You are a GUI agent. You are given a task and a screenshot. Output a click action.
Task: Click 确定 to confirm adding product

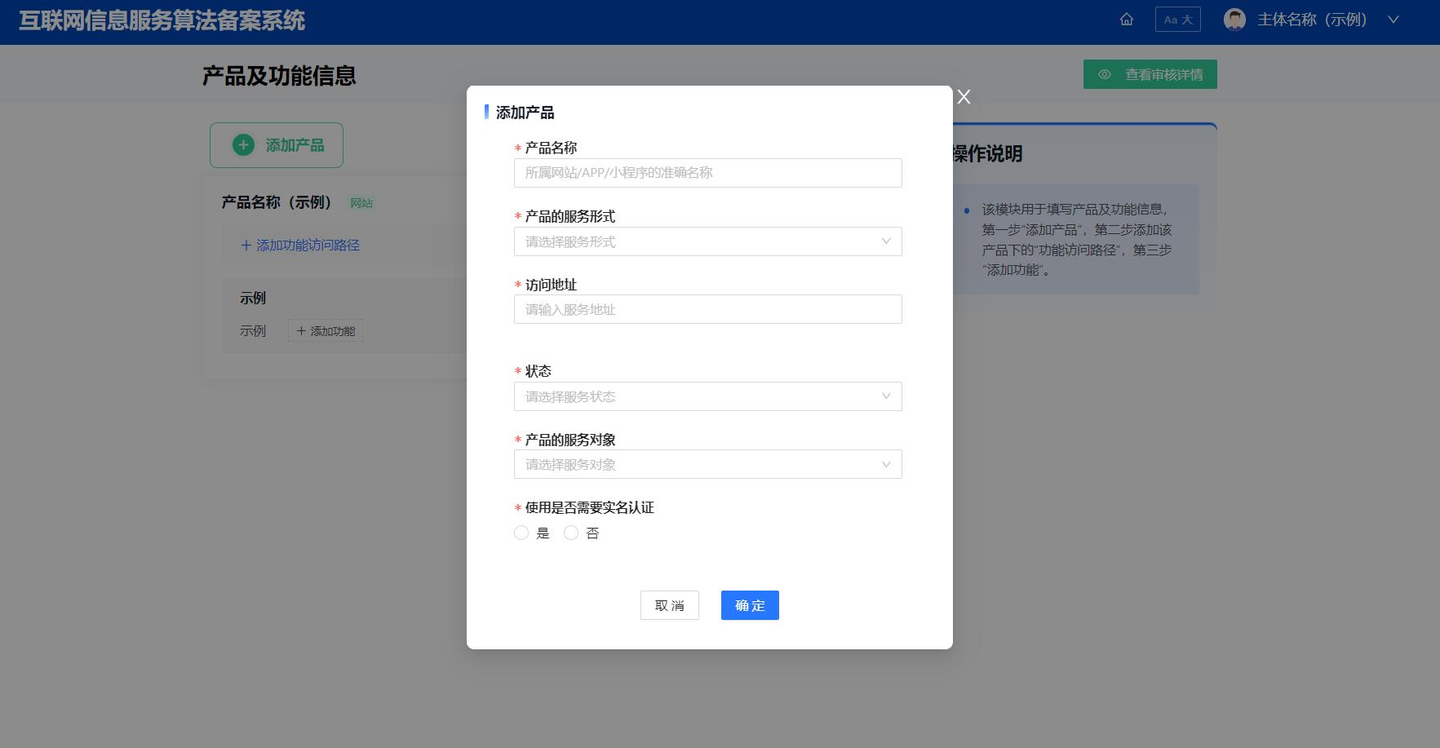(750, 605)
